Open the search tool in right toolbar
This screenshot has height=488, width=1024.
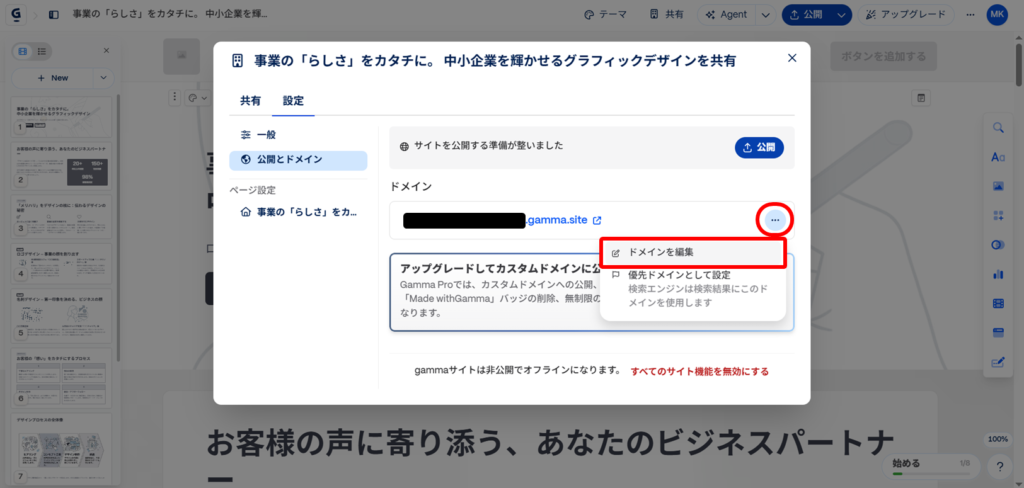(997, 128)
